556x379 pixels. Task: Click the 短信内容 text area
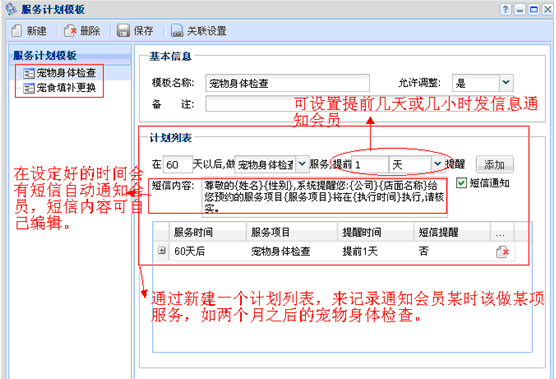(x=324, y=196)
